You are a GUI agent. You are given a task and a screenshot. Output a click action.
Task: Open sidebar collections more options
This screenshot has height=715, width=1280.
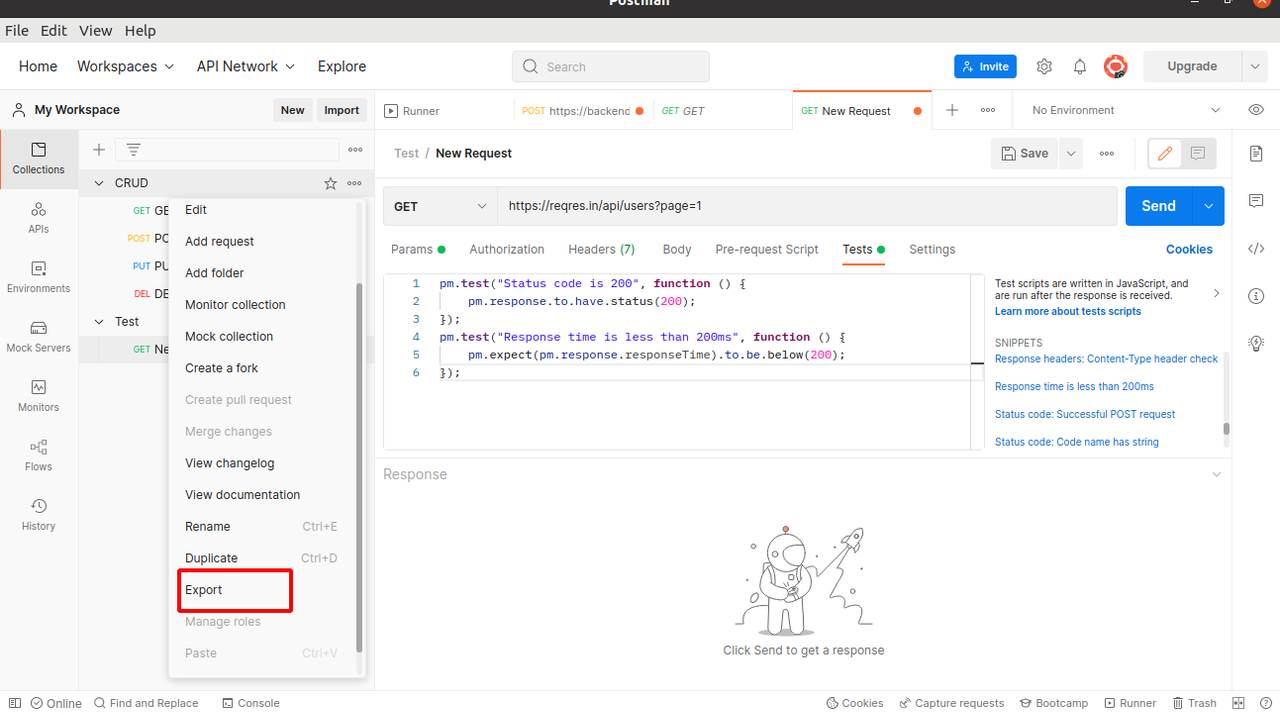[x=355, y=150]
